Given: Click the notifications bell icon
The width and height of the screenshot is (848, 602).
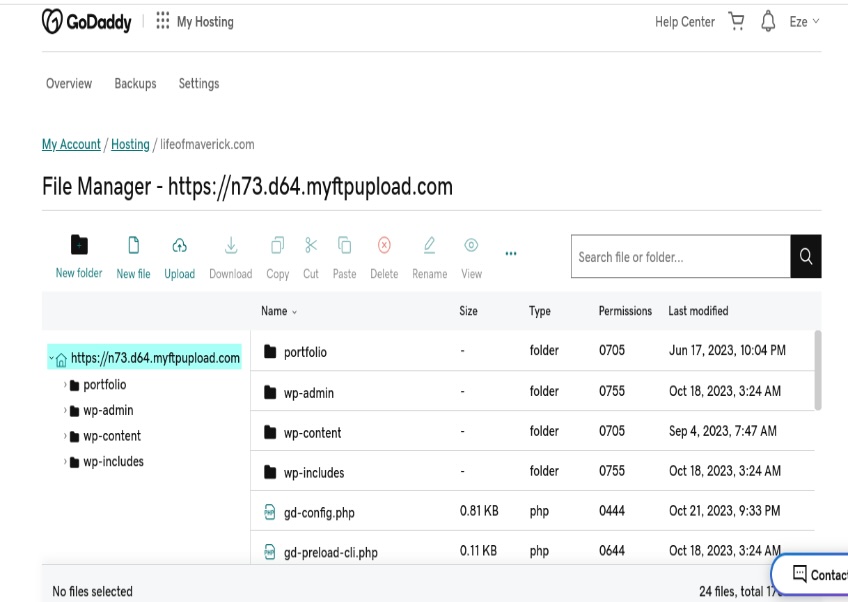Looking at the screenshot, I should (x=769, y=21).
